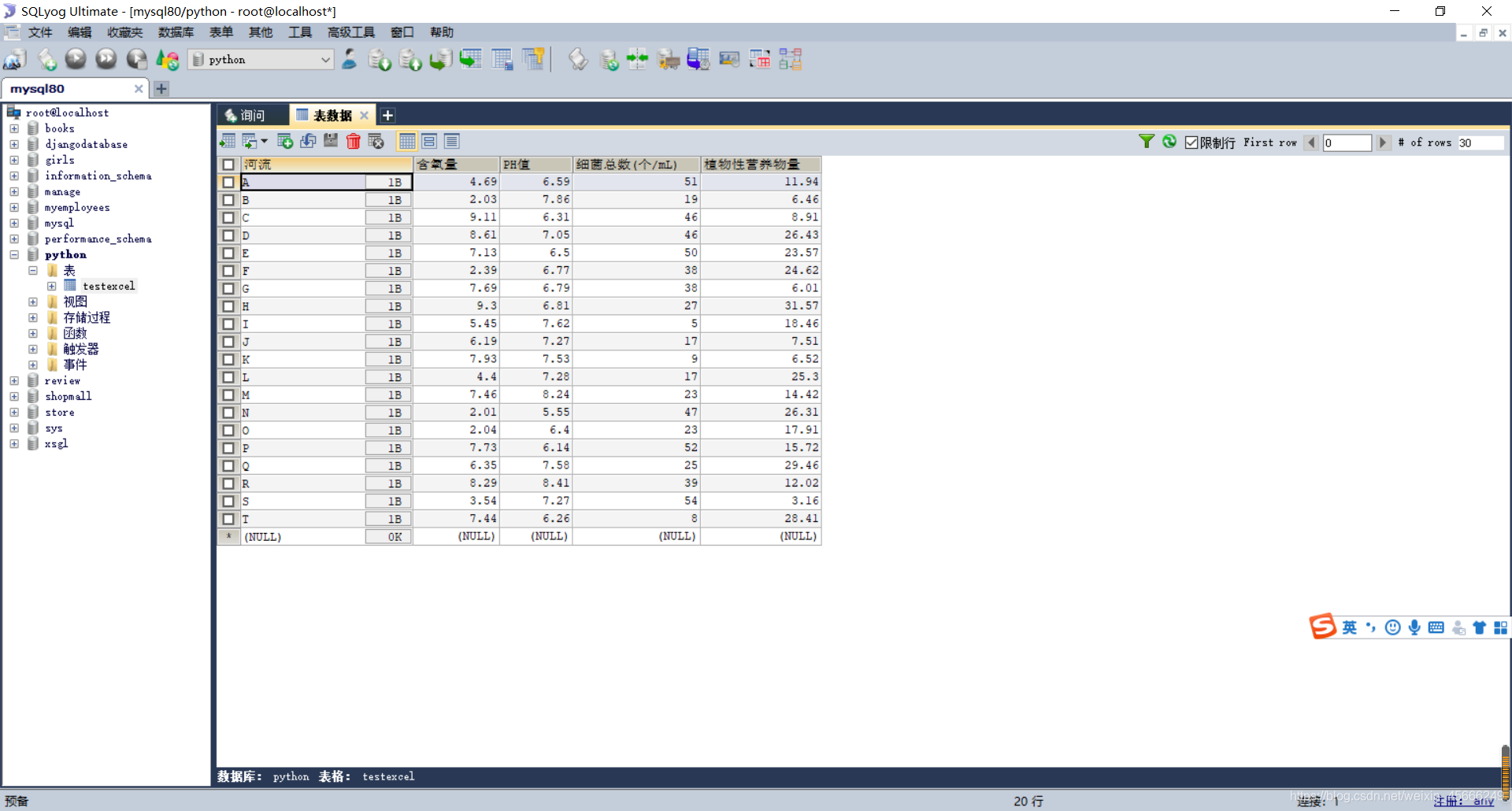Expand the 视图 folder node

point(33,302)
